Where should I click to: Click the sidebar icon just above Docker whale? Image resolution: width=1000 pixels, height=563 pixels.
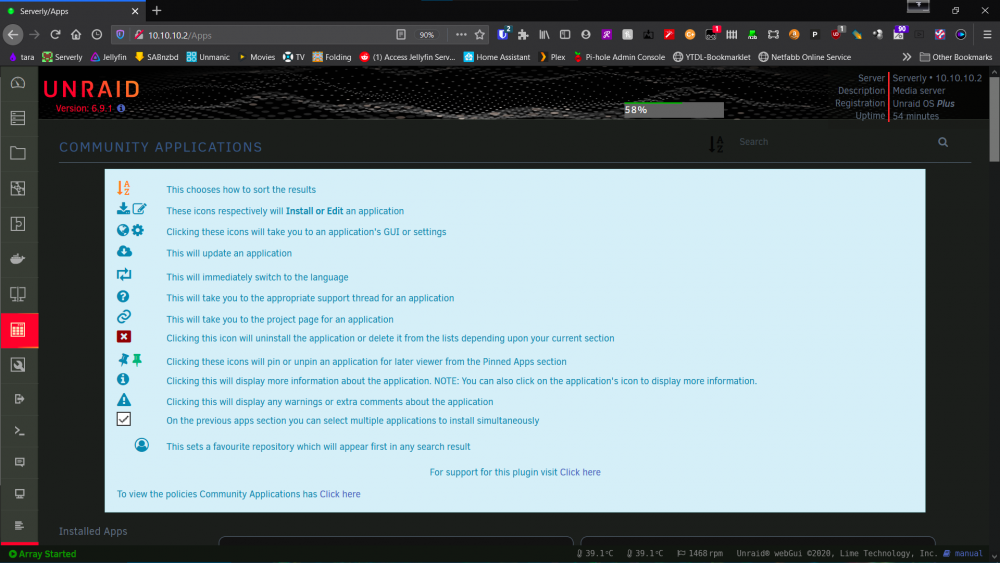tap(18, 224)
